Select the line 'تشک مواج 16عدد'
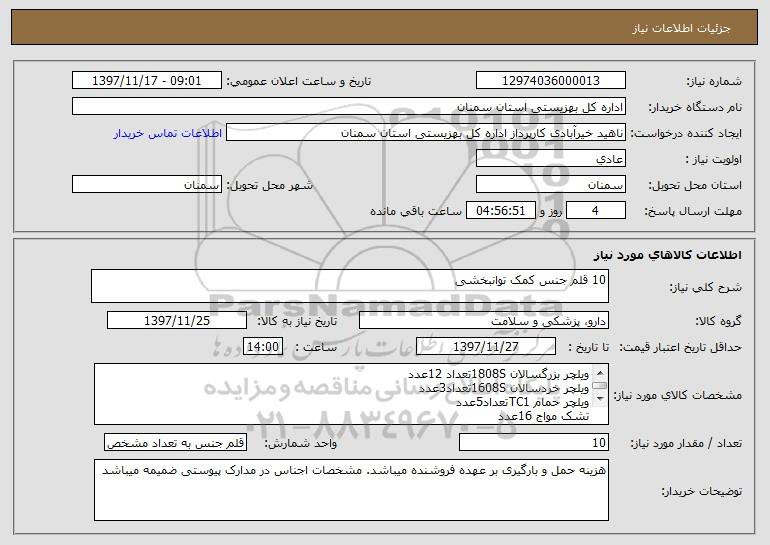 [x=544, y=416]
